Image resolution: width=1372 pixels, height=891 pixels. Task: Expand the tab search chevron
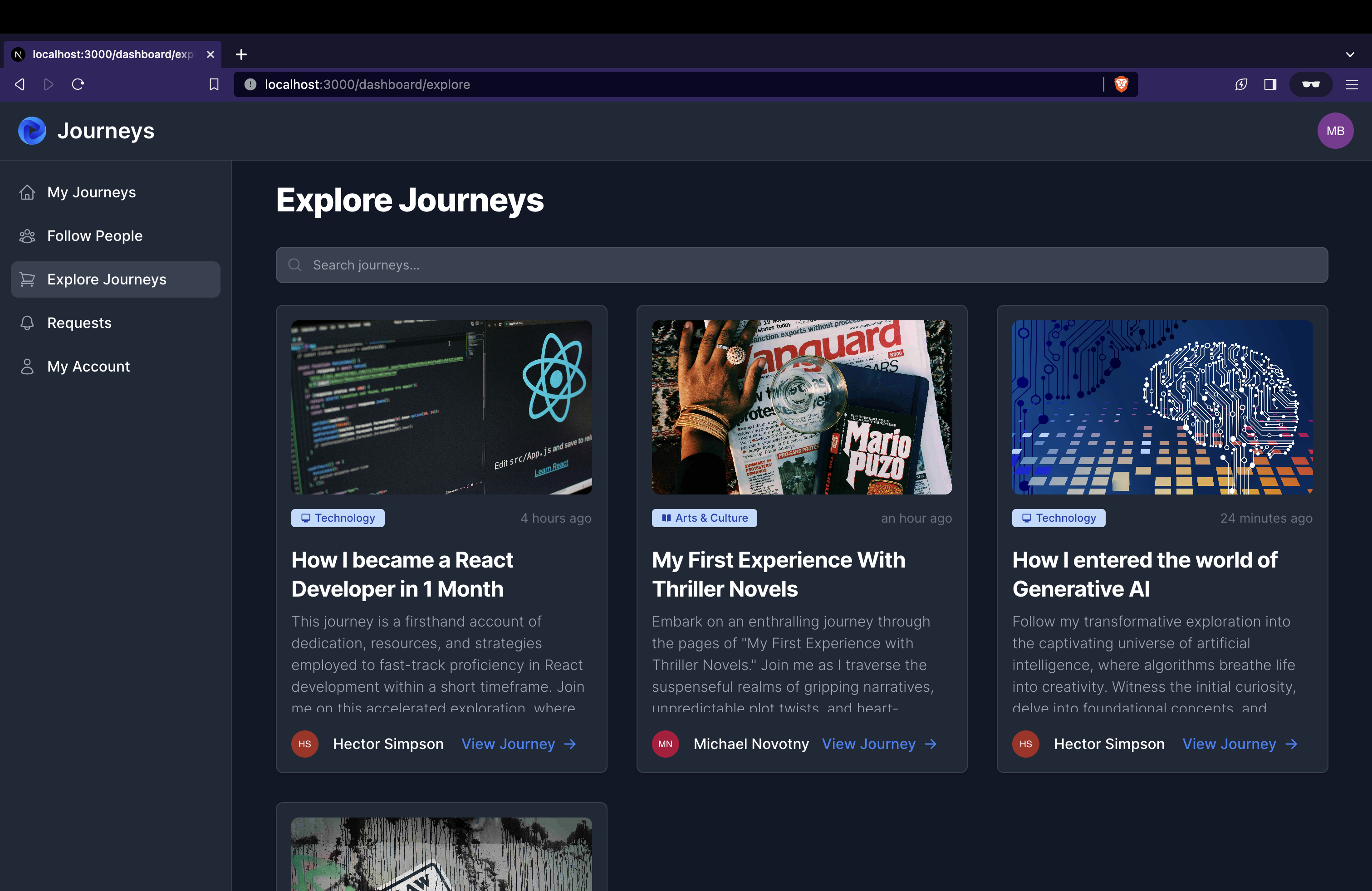(1349, 54)
